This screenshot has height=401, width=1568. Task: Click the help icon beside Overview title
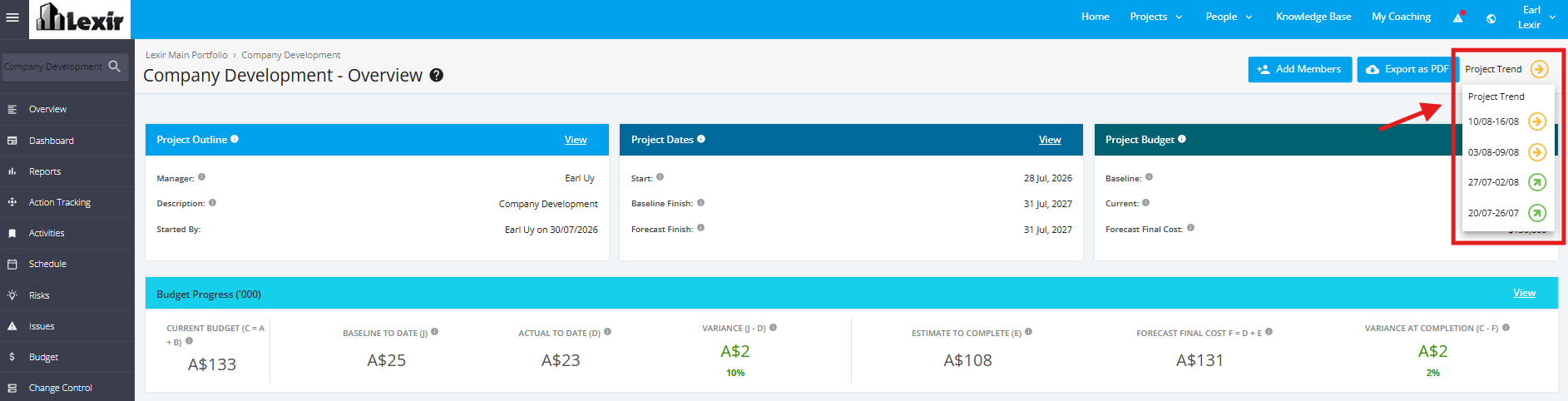437,75
